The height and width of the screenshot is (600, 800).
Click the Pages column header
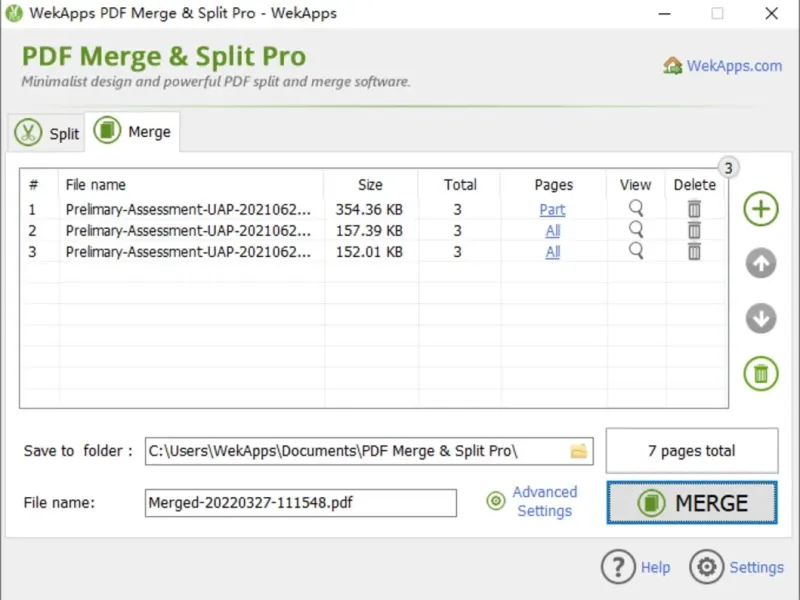point(554,185)
